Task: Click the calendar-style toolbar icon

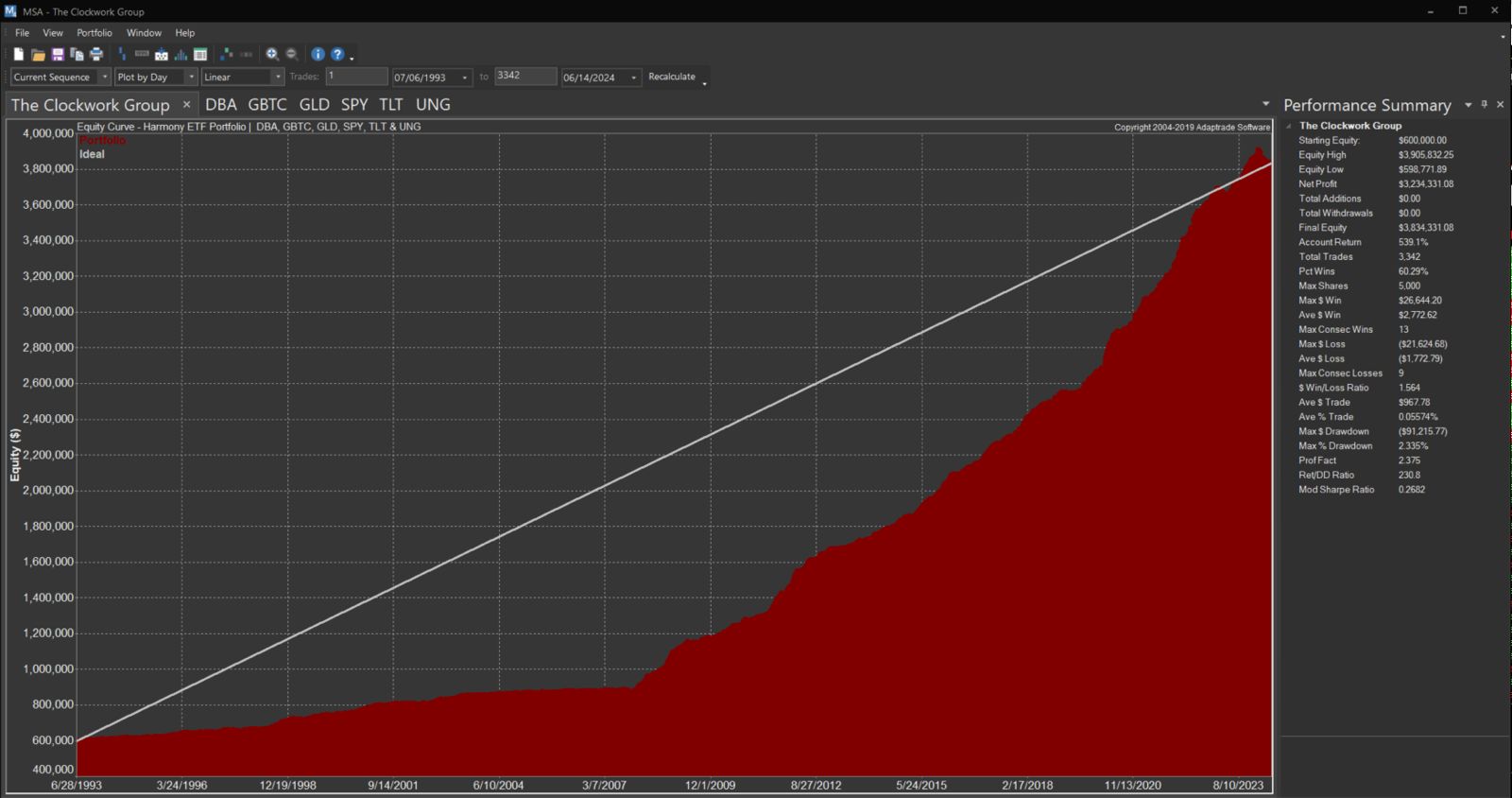Action: [162, 55]
